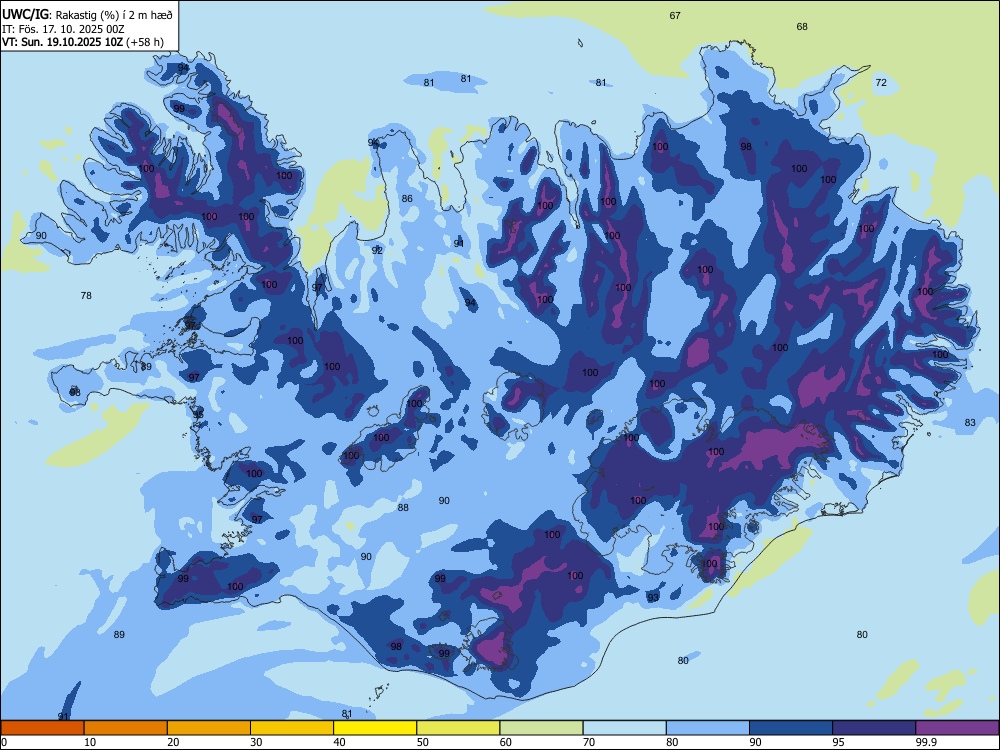This screenshot has height=750, width=1000.
Task: Click the map value '93' near the southeast coast
Action: click(653, 598)
